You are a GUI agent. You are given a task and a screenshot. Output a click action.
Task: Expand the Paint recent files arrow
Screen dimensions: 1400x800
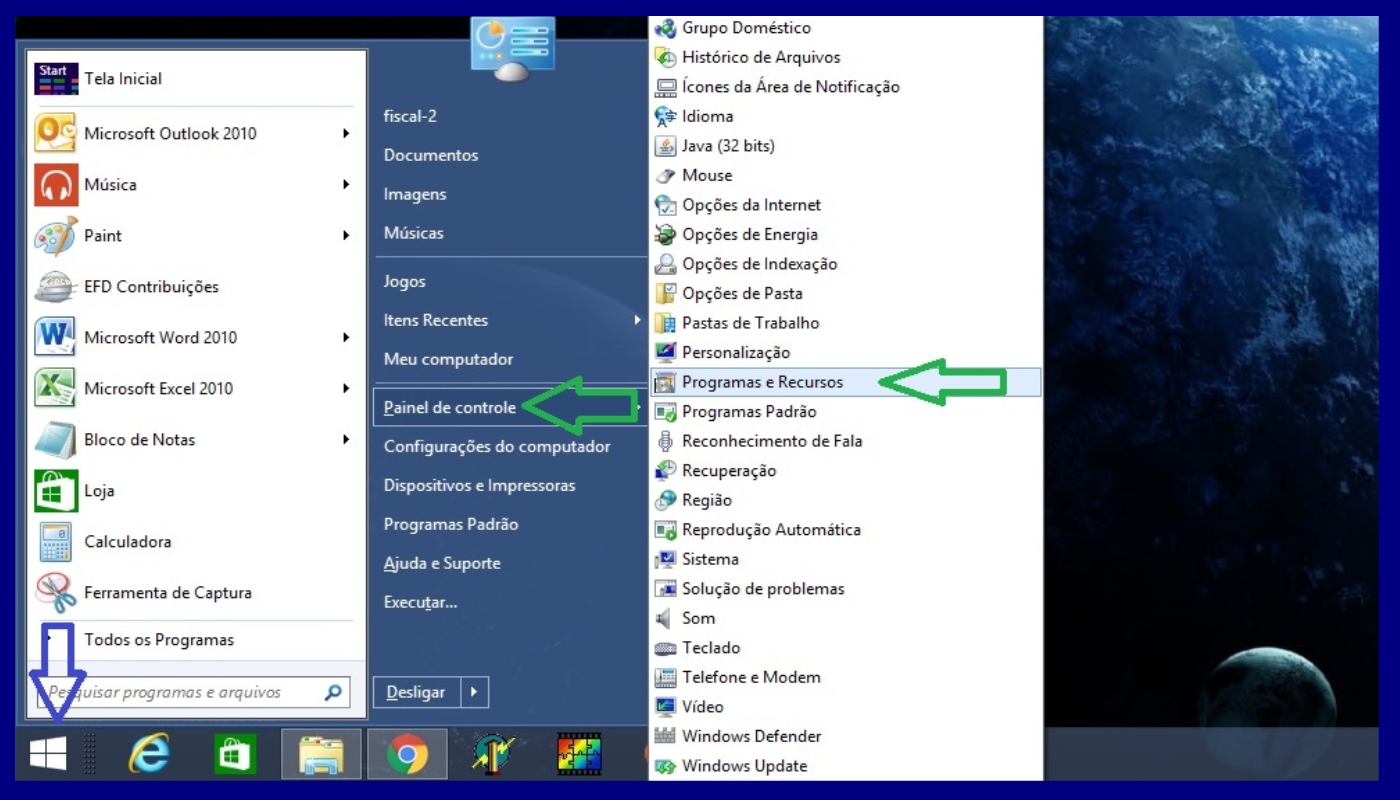pos(346,235)
